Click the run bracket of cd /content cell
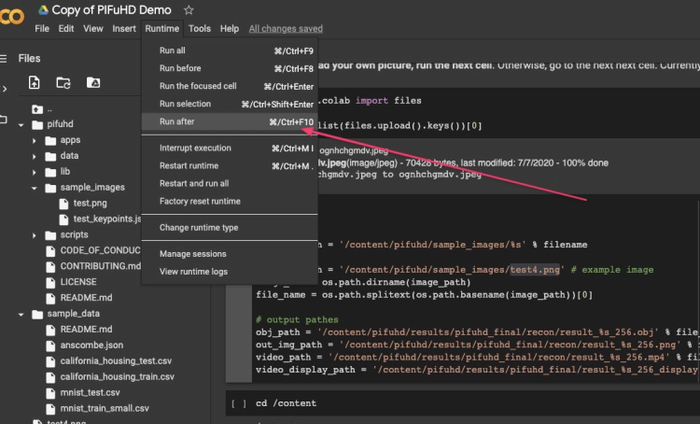 [x=238, y=403]
